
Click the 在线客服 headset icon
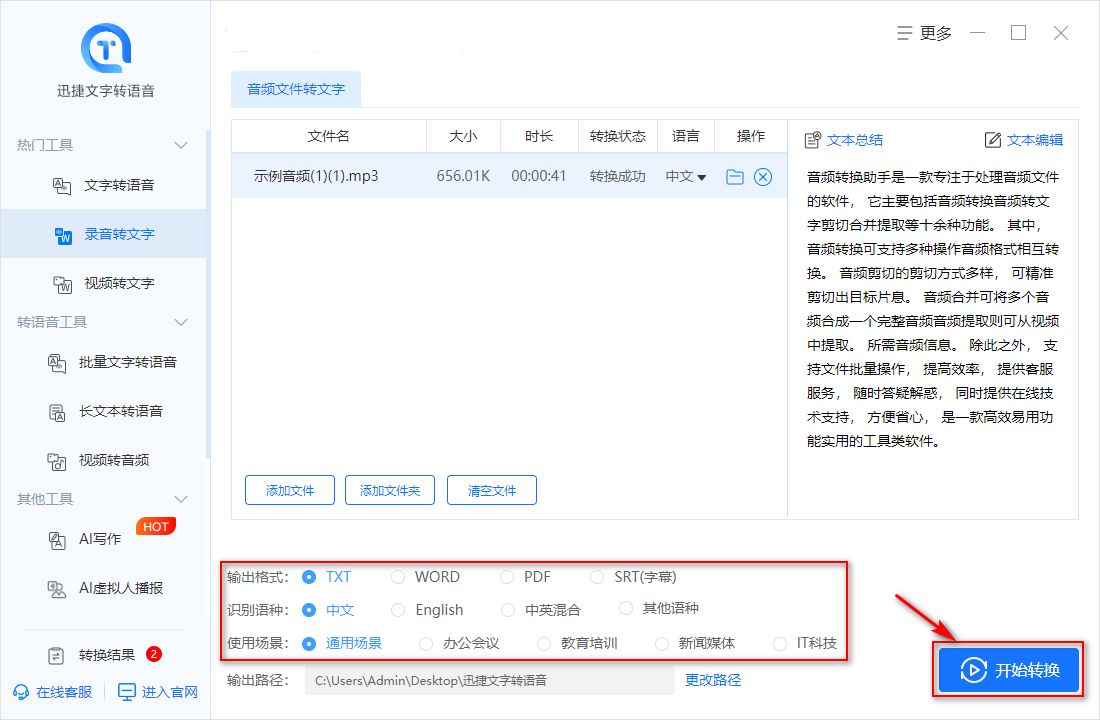[x=21, y=692]
